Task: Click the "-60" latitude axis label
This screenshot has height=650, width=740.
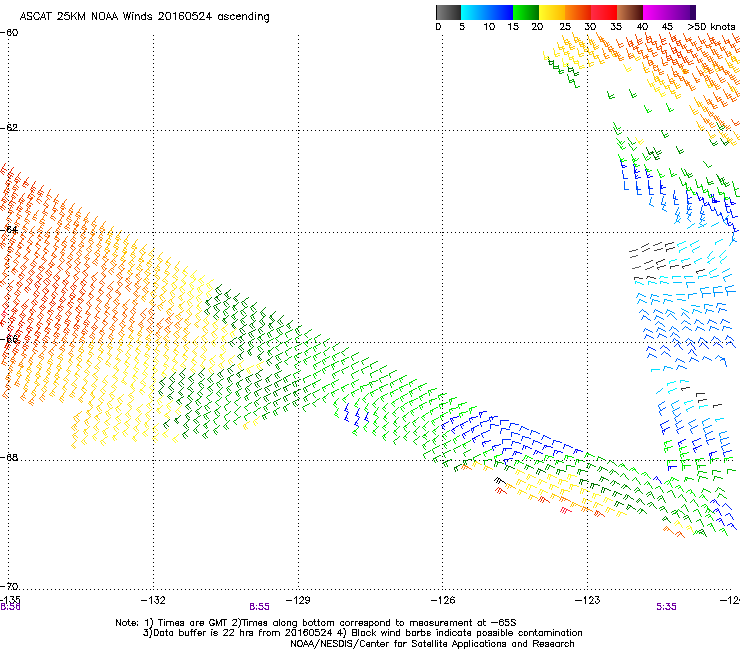Action: click(x=9, y=33)
